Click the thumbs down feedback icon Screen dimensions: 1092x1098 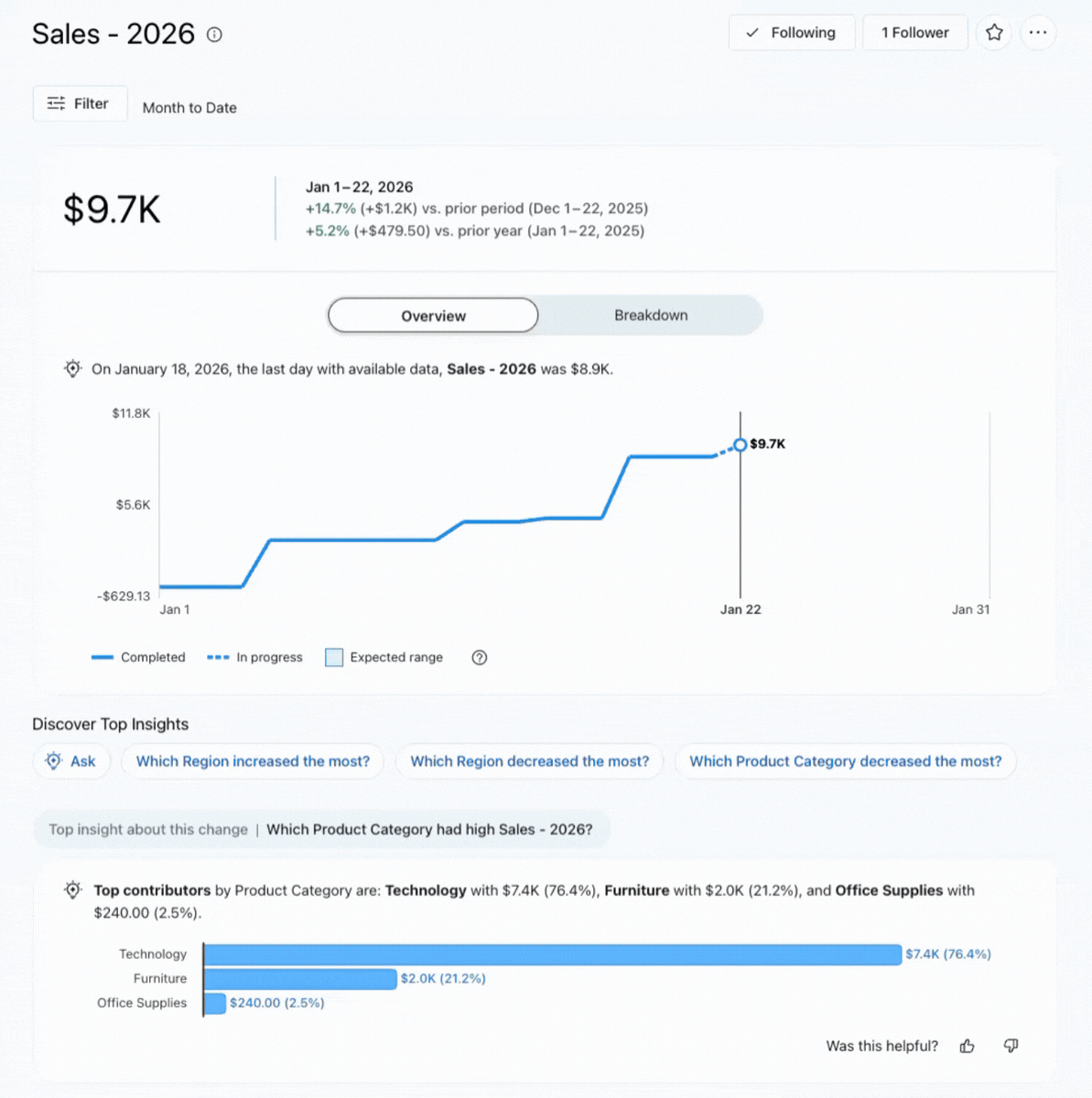(1011, 1046)
